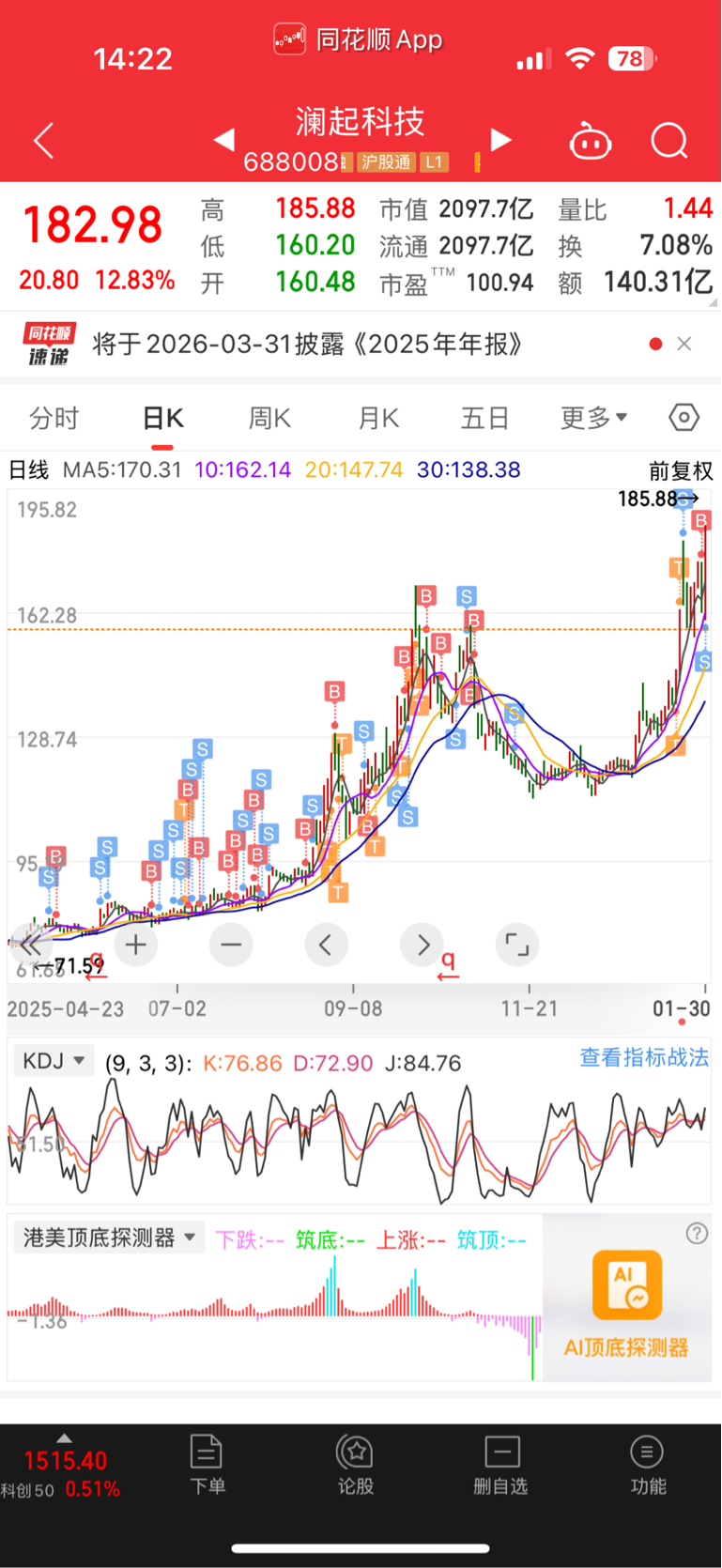Tap 删自选 to remove from watchlist
This screenshot has width=722, height=1568.
click(501, 1466)
